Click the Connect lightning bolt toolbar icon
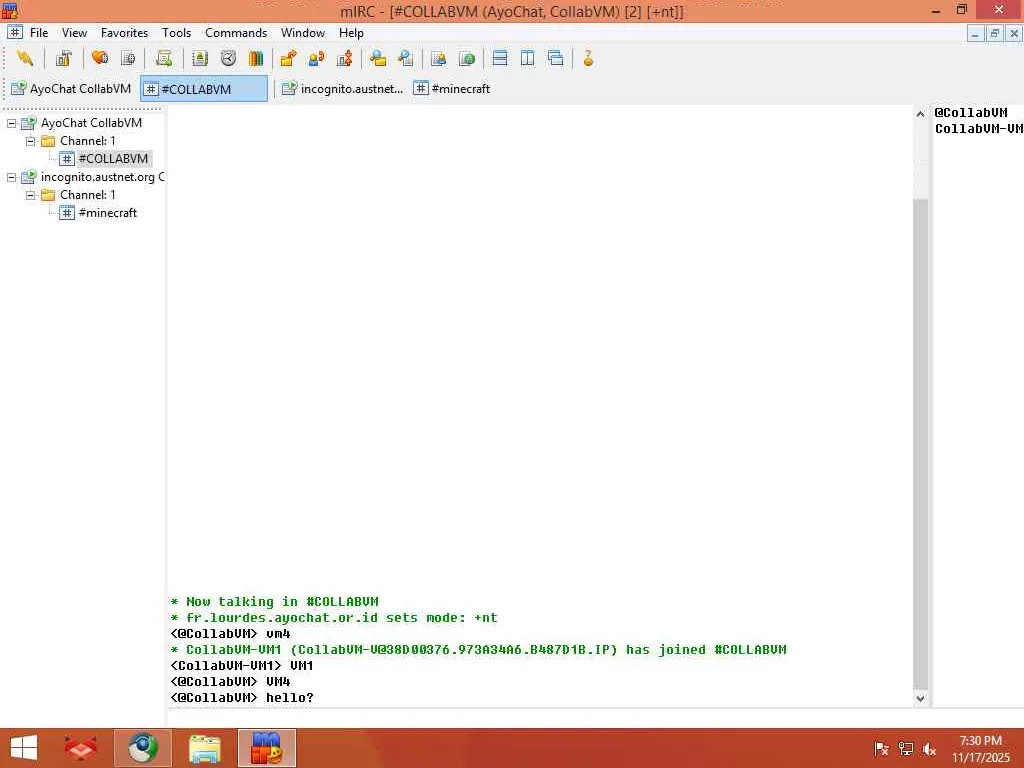 (25, 59)
